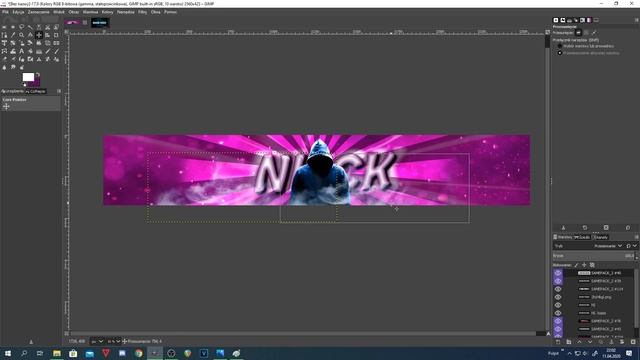Select the Color Picker tool
Image resolution: width=640 pixels, height=360 pixels.
(13, 35)
